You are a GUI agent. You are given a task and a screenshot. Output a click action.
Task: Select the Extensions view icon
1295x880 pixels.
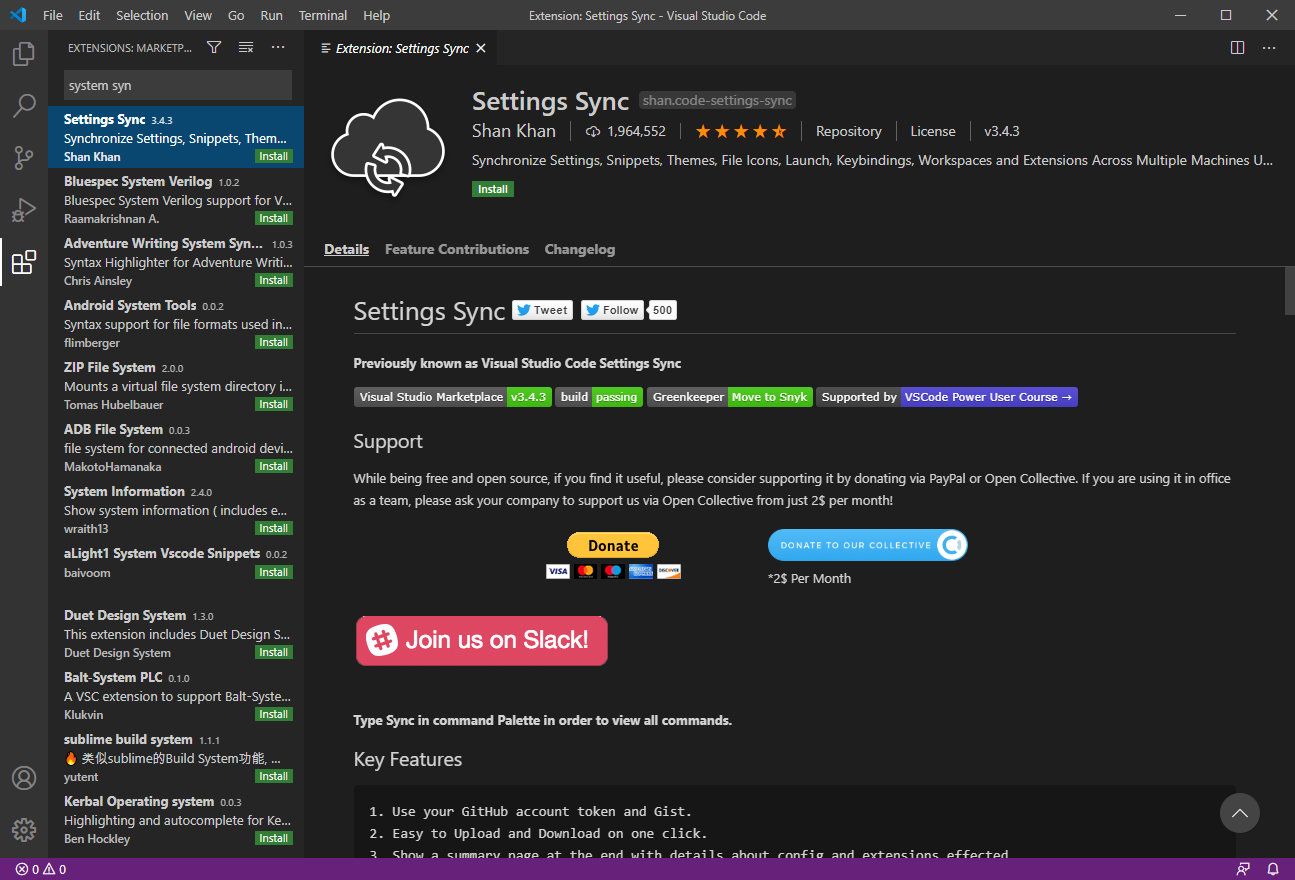[24, 262]
